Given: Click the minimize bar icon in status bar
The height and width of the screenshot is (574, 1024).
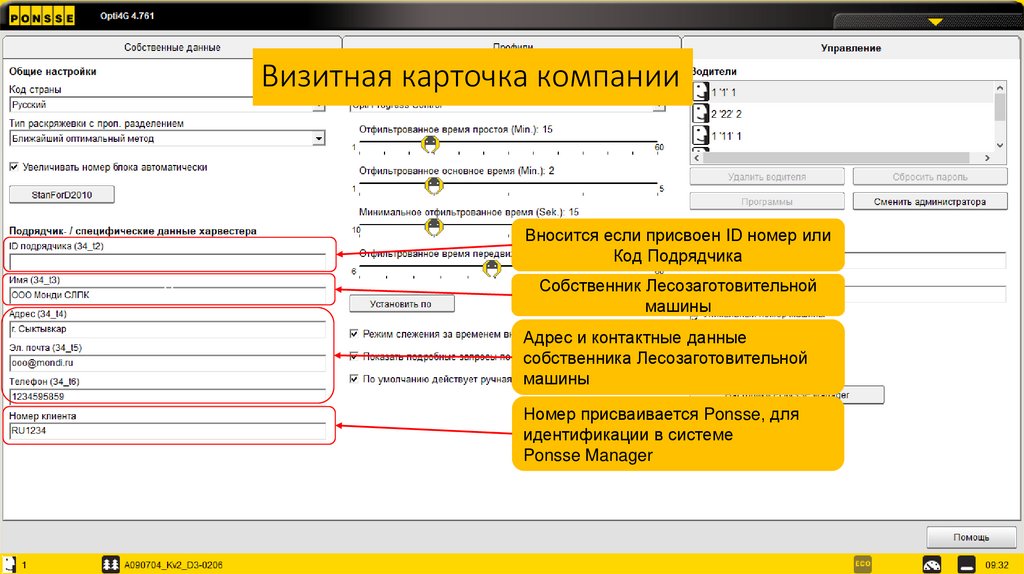Looking at the screenshot, I should [x=967, y=564].
